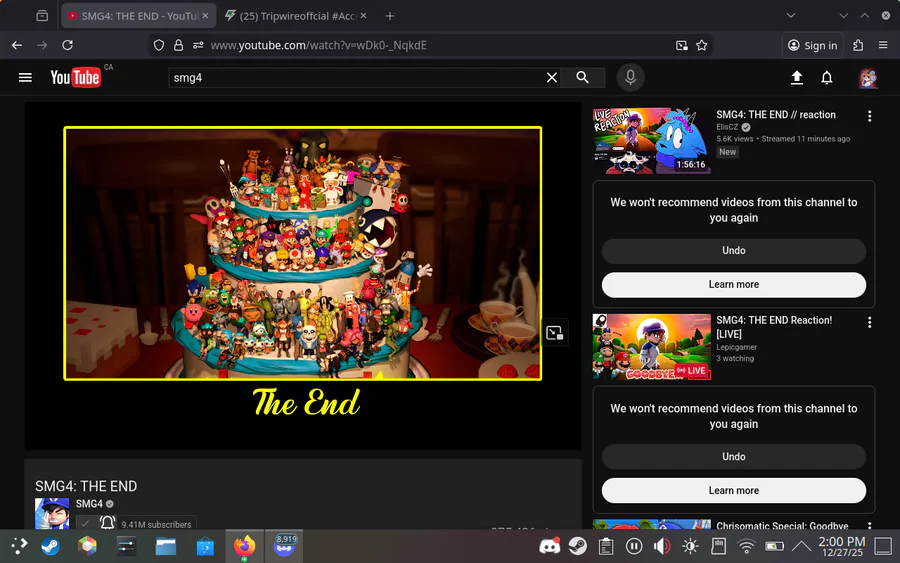Show tracking protection shield info

click(x=159, y=45)
